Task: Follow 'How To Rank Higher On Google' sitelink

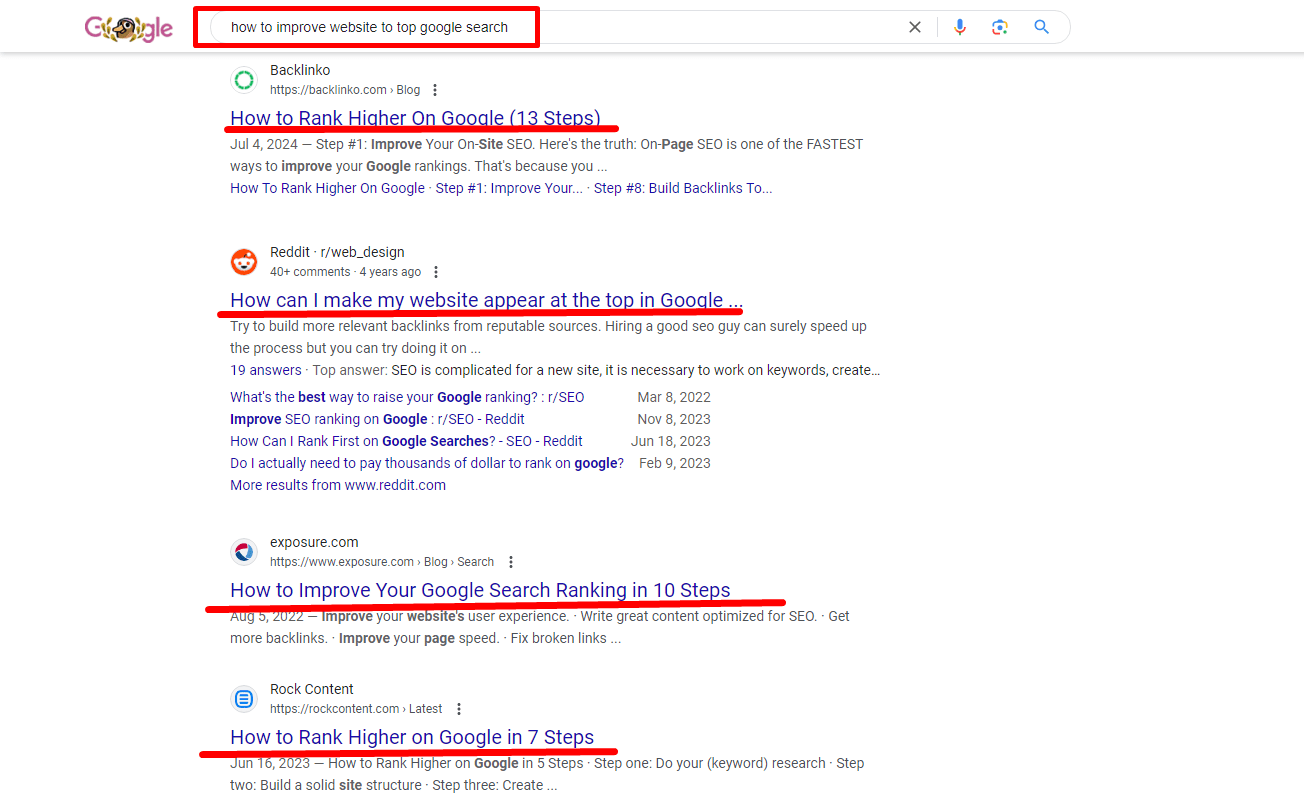Action: [327, 188]
